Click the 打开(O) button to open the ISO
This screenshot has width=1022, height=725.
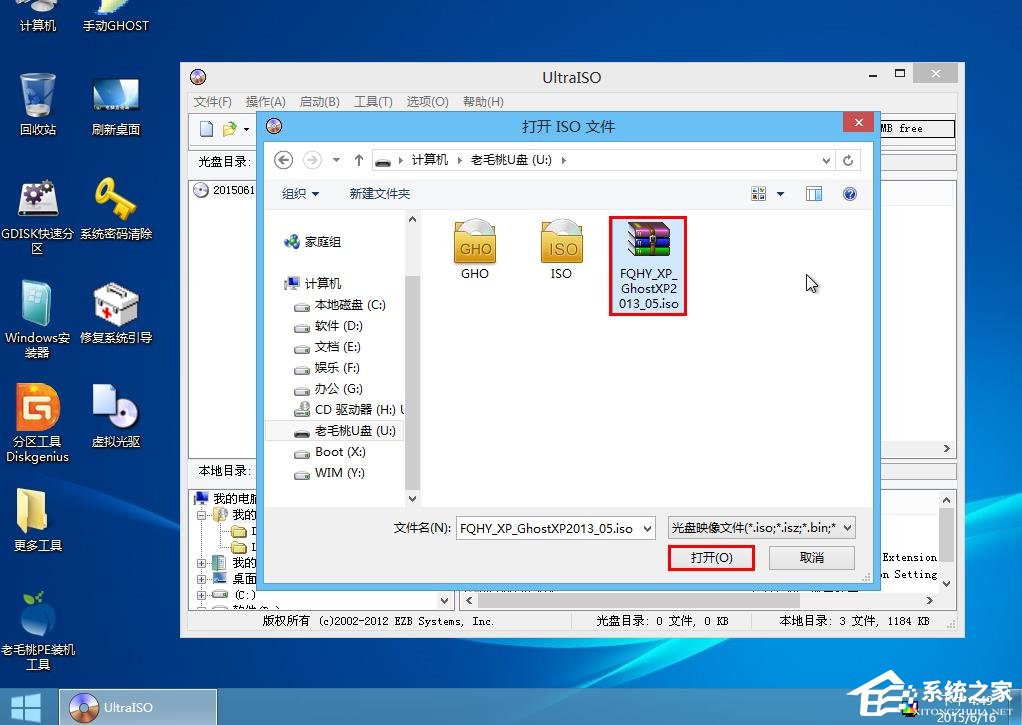711,557
